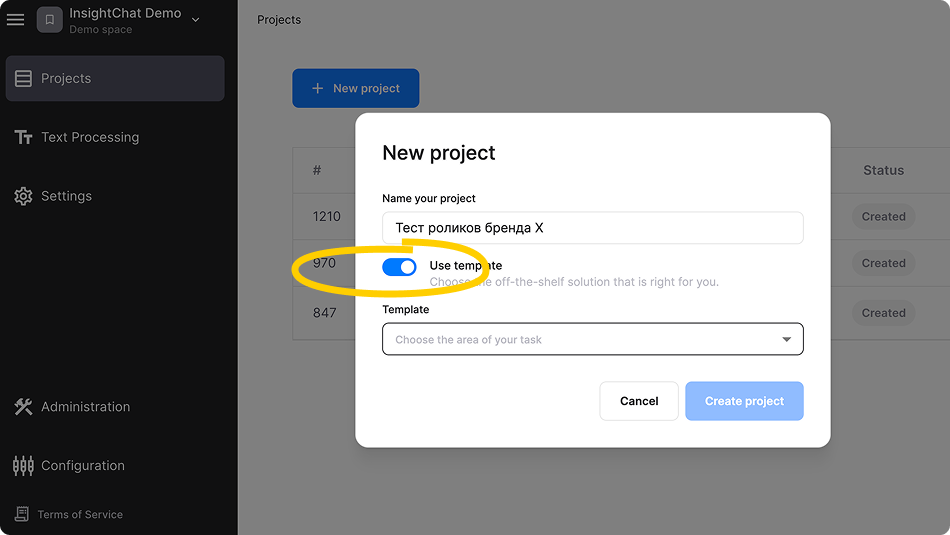Click the Settings gear icon
Image resolution: width=950 pixels, height=535 pixels.
point(23,196)
